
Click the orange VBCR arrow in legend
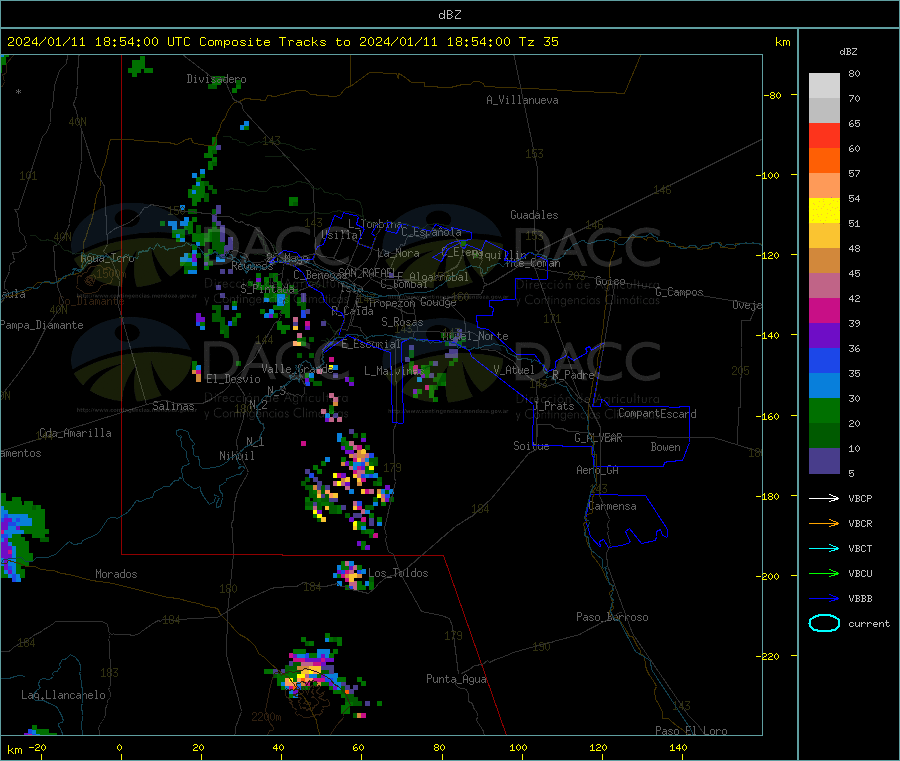click(x=824, y=523)
